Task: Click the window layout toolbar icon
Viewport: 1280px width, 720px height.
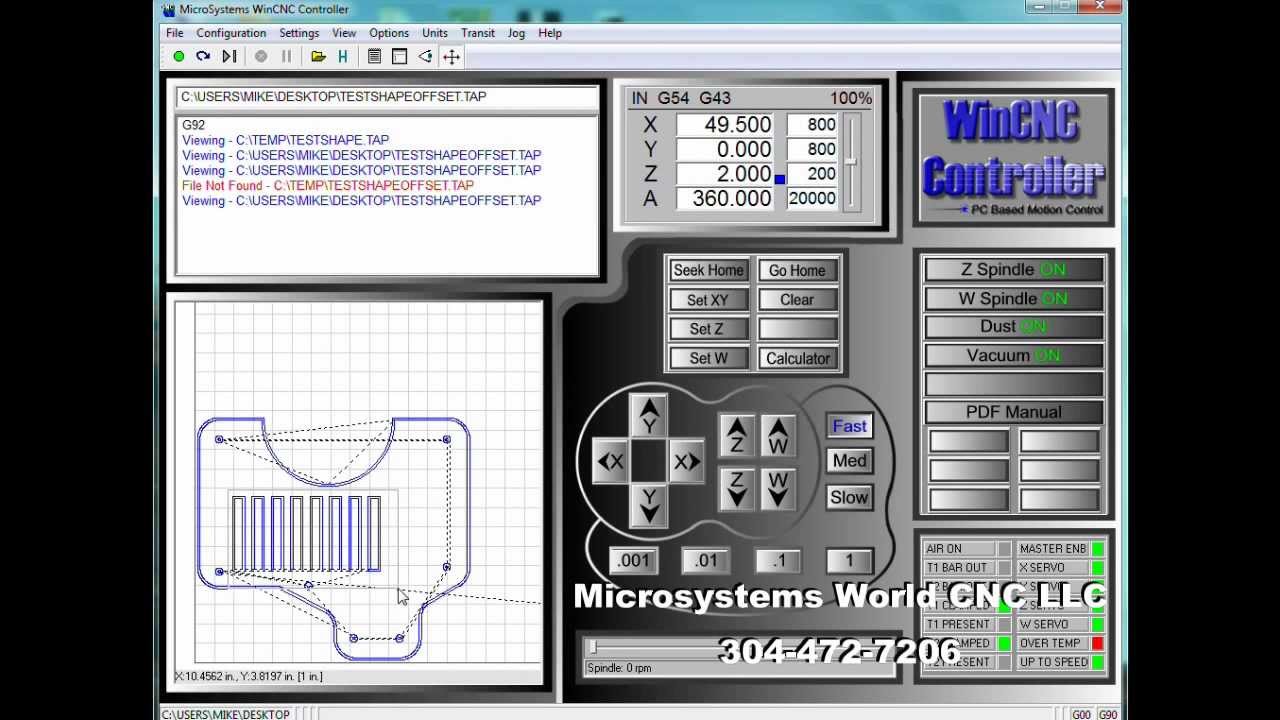Action: click(399, 57)
